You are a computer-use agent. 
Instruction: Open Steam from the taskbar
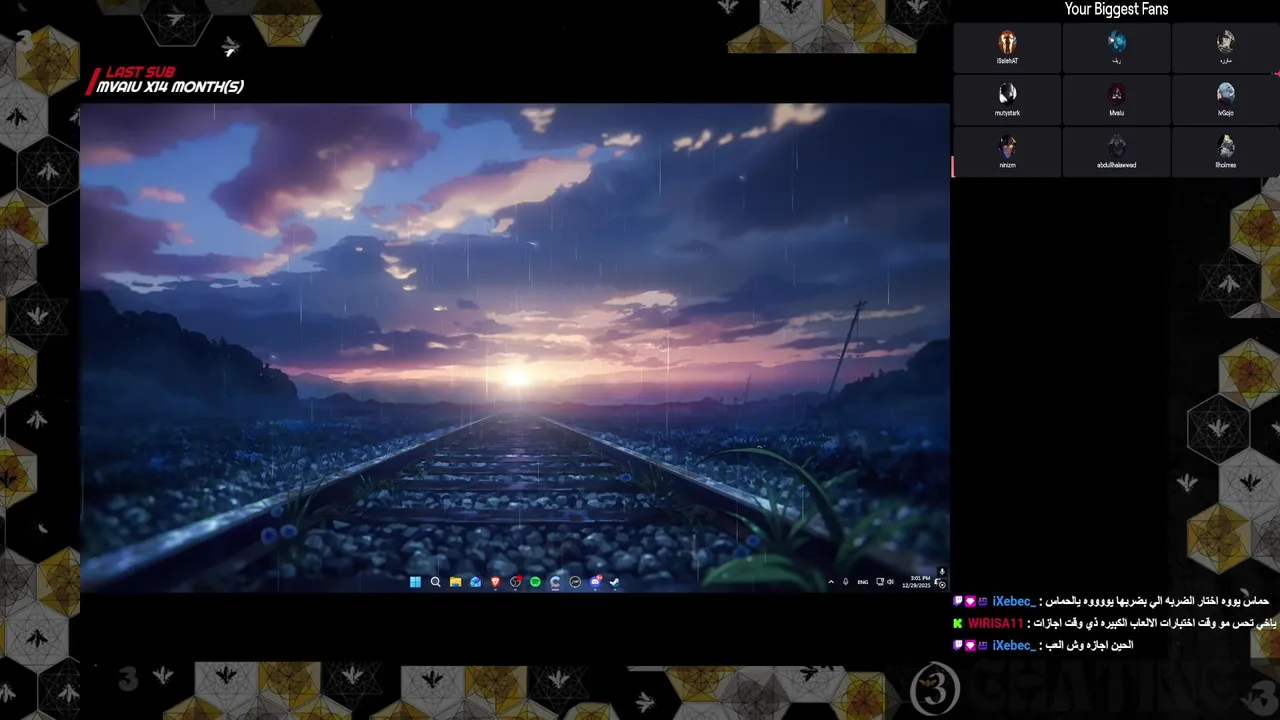coord(614,582)
